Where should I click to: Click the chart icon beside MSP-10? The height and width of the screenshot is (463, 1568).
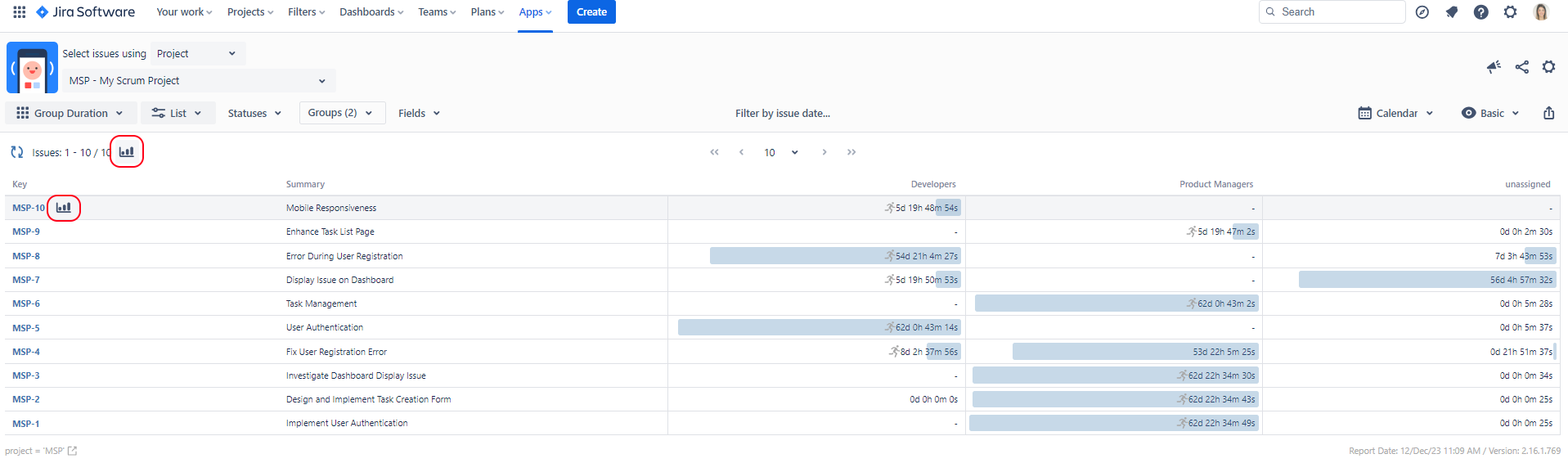tap(64, 208)
